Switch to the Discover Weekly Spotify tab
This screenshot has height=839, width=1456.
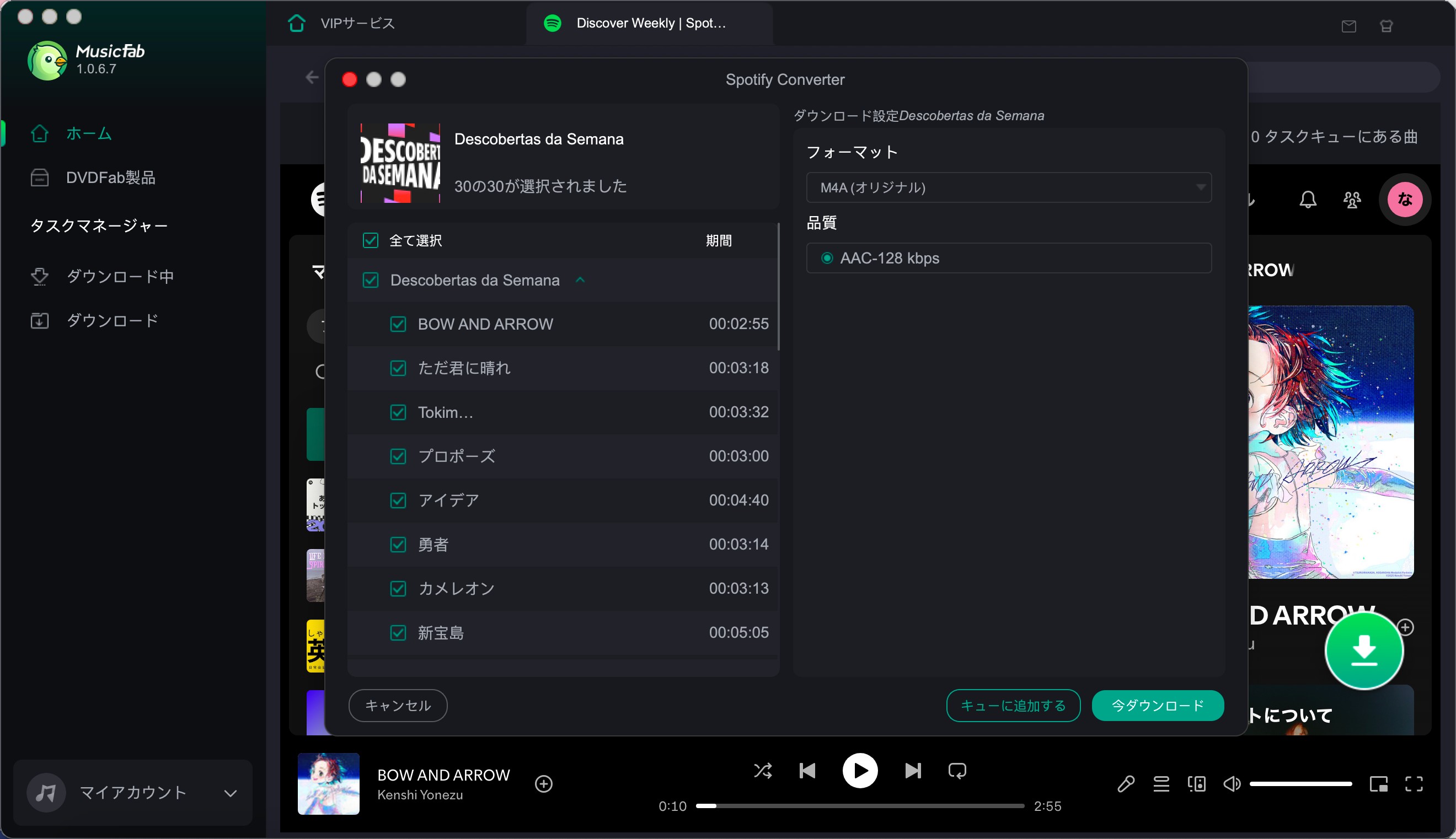click(650, 23)
